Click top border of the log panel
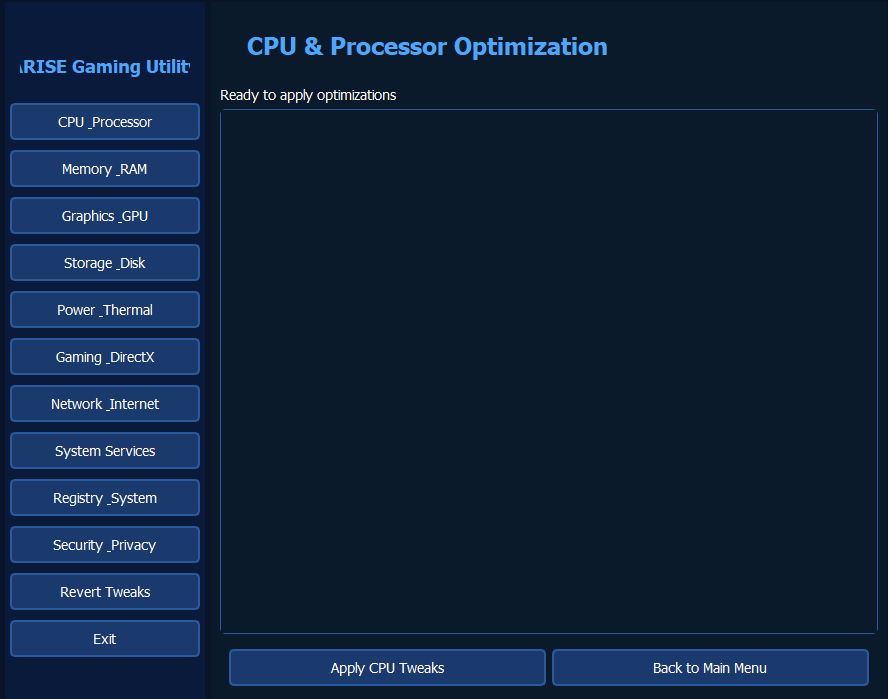The height and width of the screenshot is (699, 888). click(549, 110)
